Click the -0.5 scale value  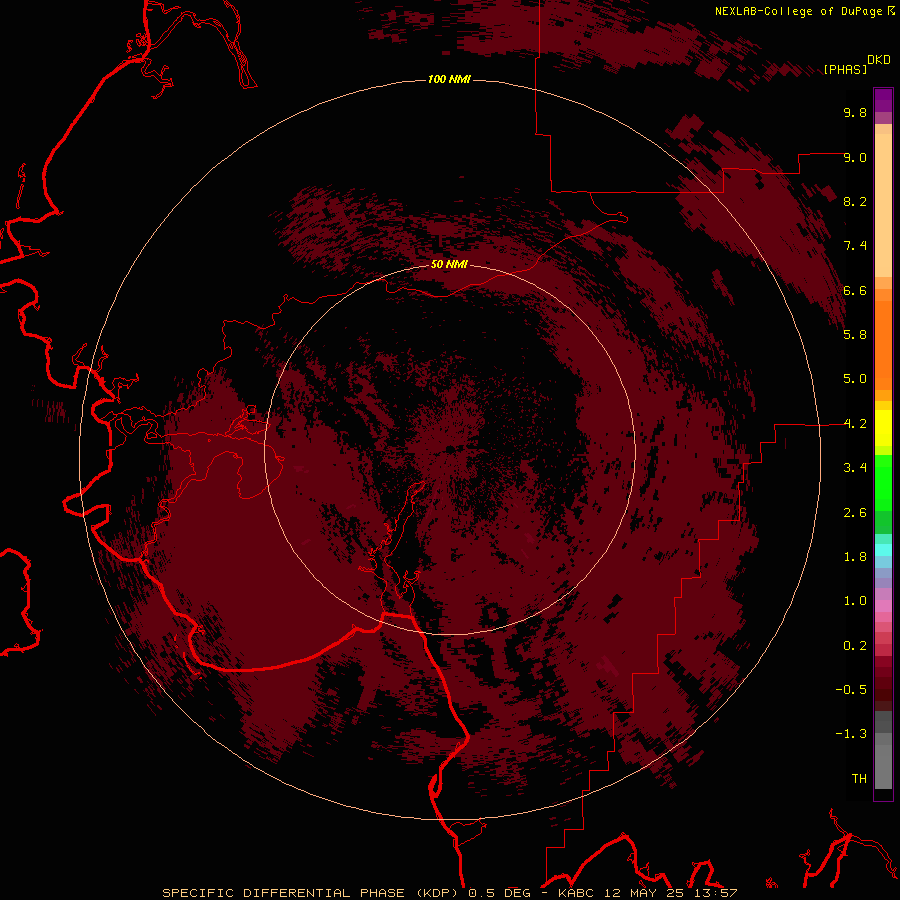(851, 690)
